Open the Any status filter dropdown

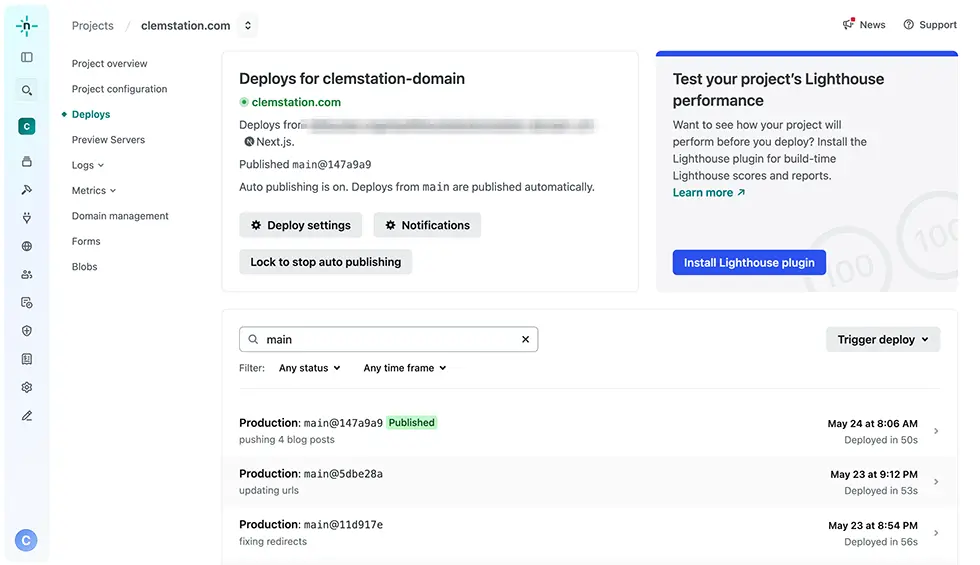(309, 368)
